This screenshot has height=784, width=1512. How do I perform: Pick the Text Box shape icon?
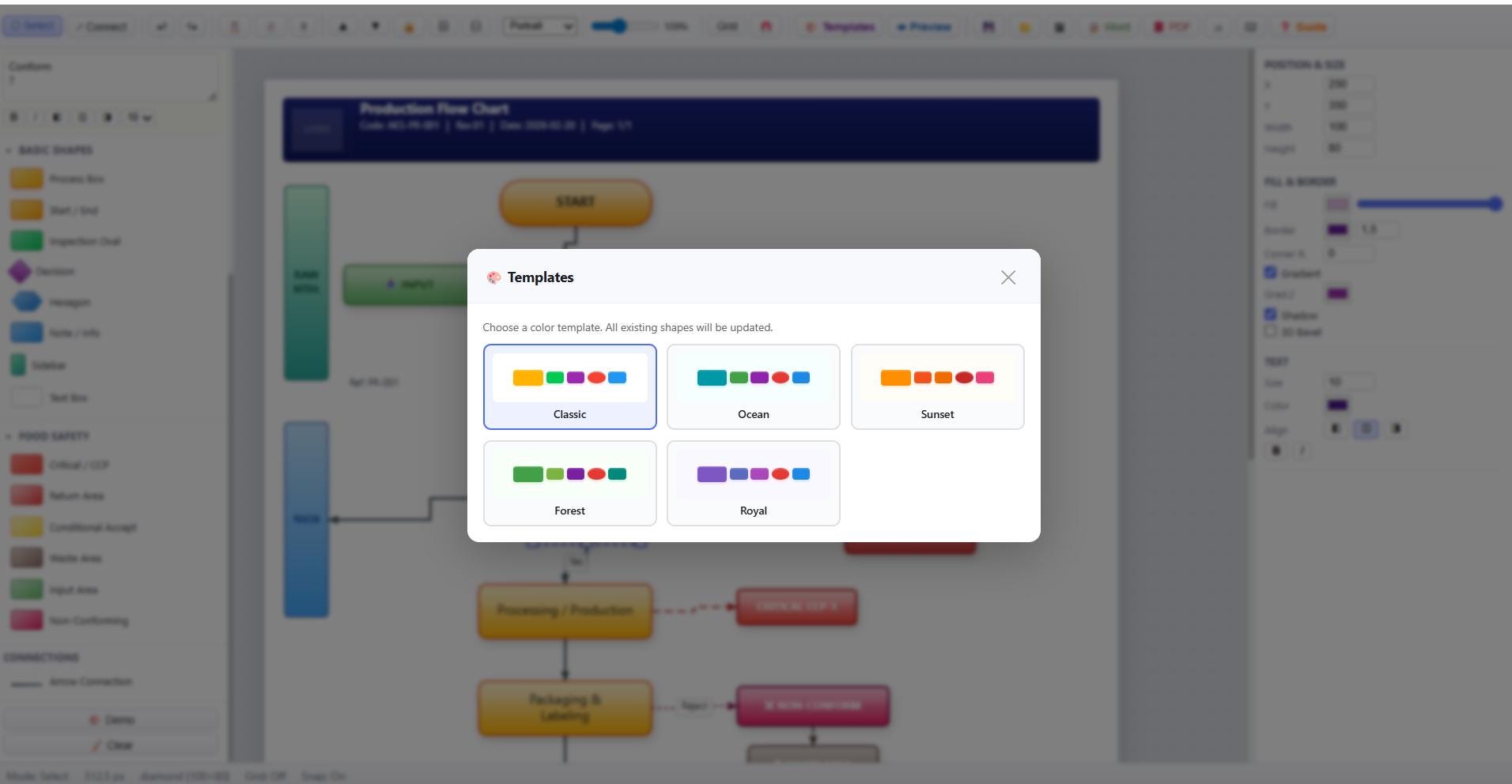pyautogui.click(x=27, y=398)
